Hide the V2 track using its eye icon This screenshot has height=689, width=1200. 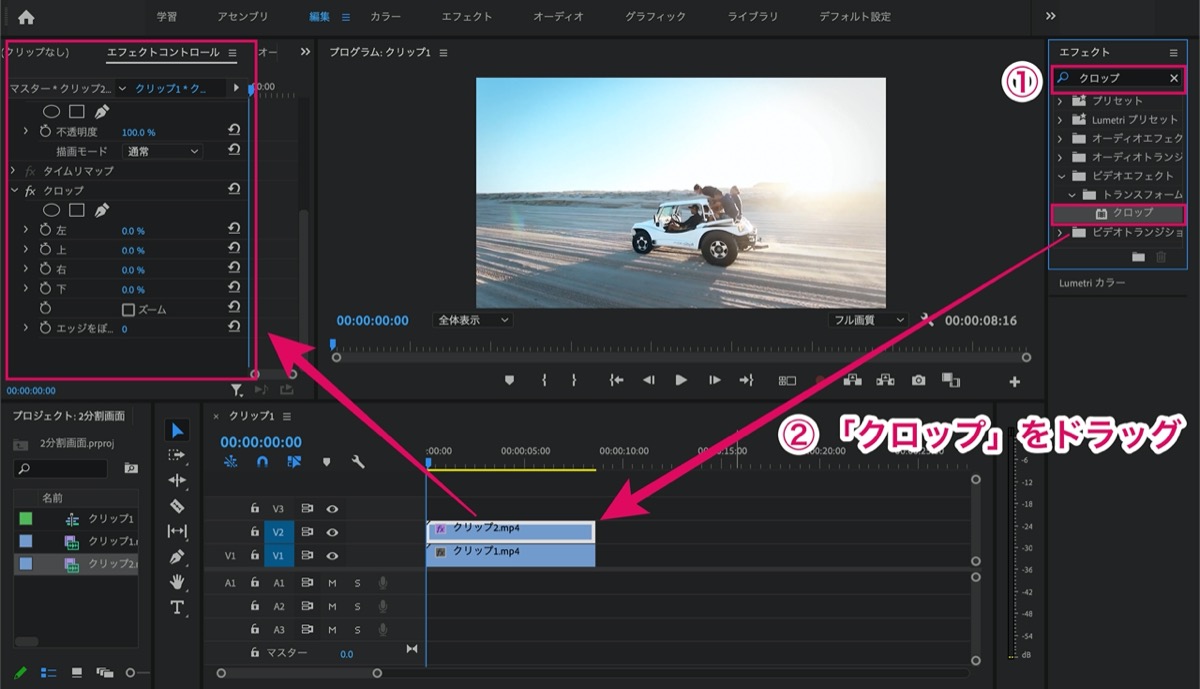[332, 532]
